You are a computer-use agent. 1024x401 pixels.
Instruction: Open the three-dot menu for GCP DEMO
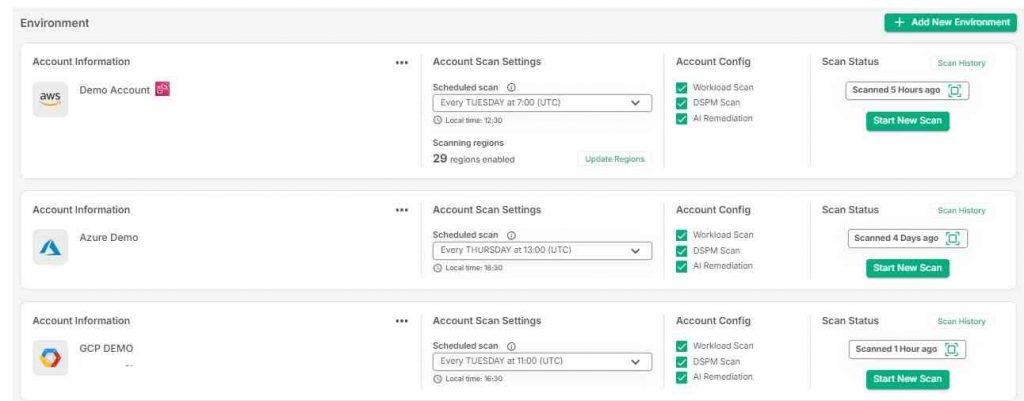coord(402,321)
